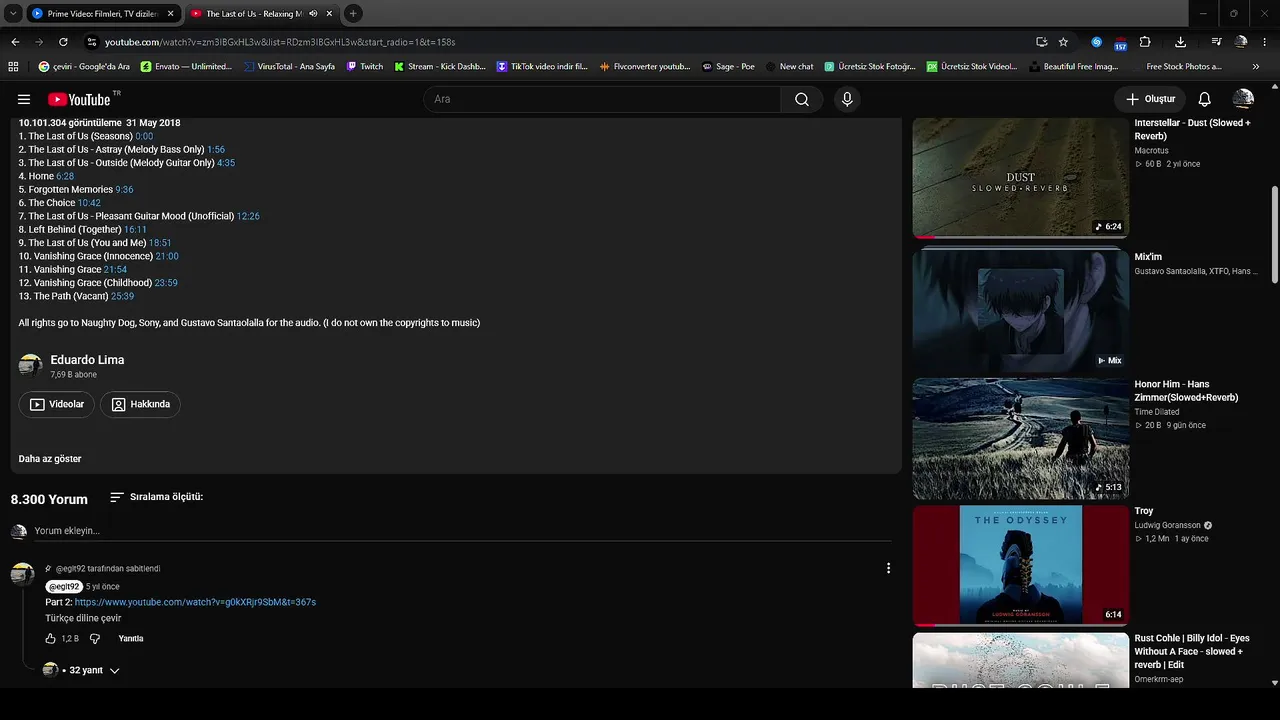Open the Troy The Odyssey thumbnail
Screen dimensions: 1280x720
click(x=1021, y=565)
